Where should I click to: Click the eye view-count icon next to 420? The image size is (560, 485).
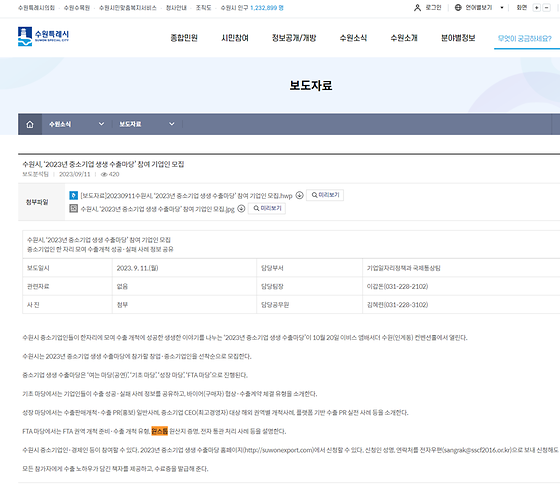click(104, 174)
